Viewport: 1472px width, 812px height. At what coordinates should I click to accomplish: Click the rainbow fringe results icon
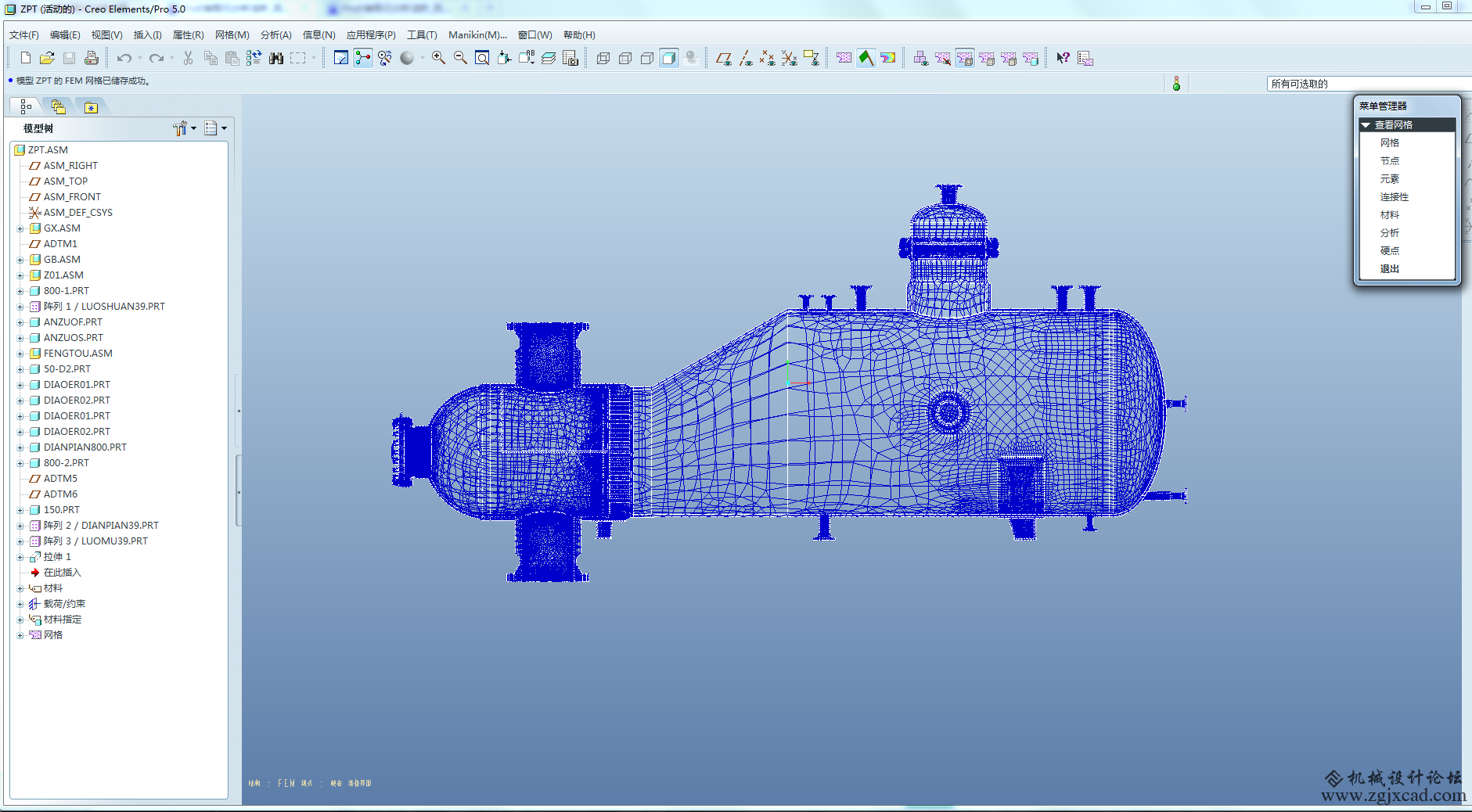click(887, 58)
